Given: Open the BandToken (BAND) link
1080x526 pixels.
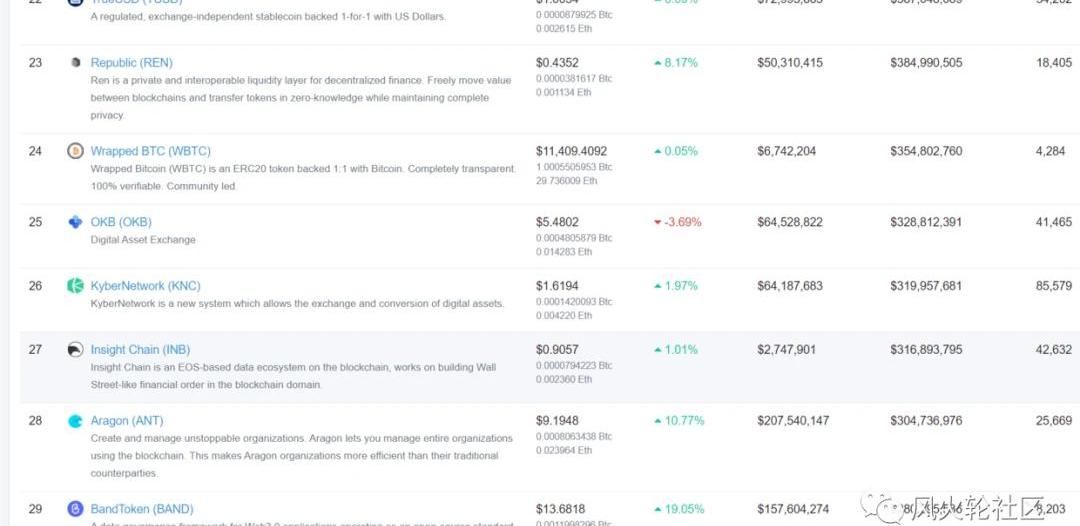Looking at the screenshot, I should coord(142,509).
